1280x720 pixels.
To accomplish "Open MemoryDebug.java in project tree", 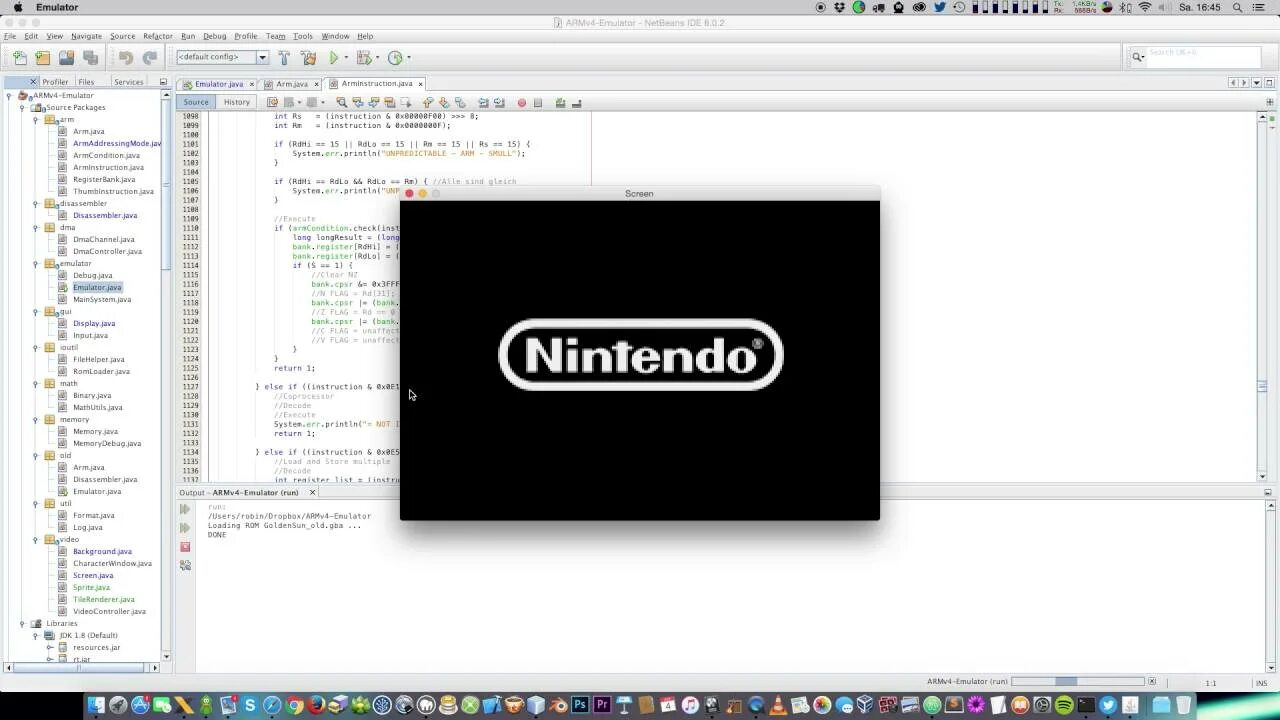I will (x=107, y=443).
